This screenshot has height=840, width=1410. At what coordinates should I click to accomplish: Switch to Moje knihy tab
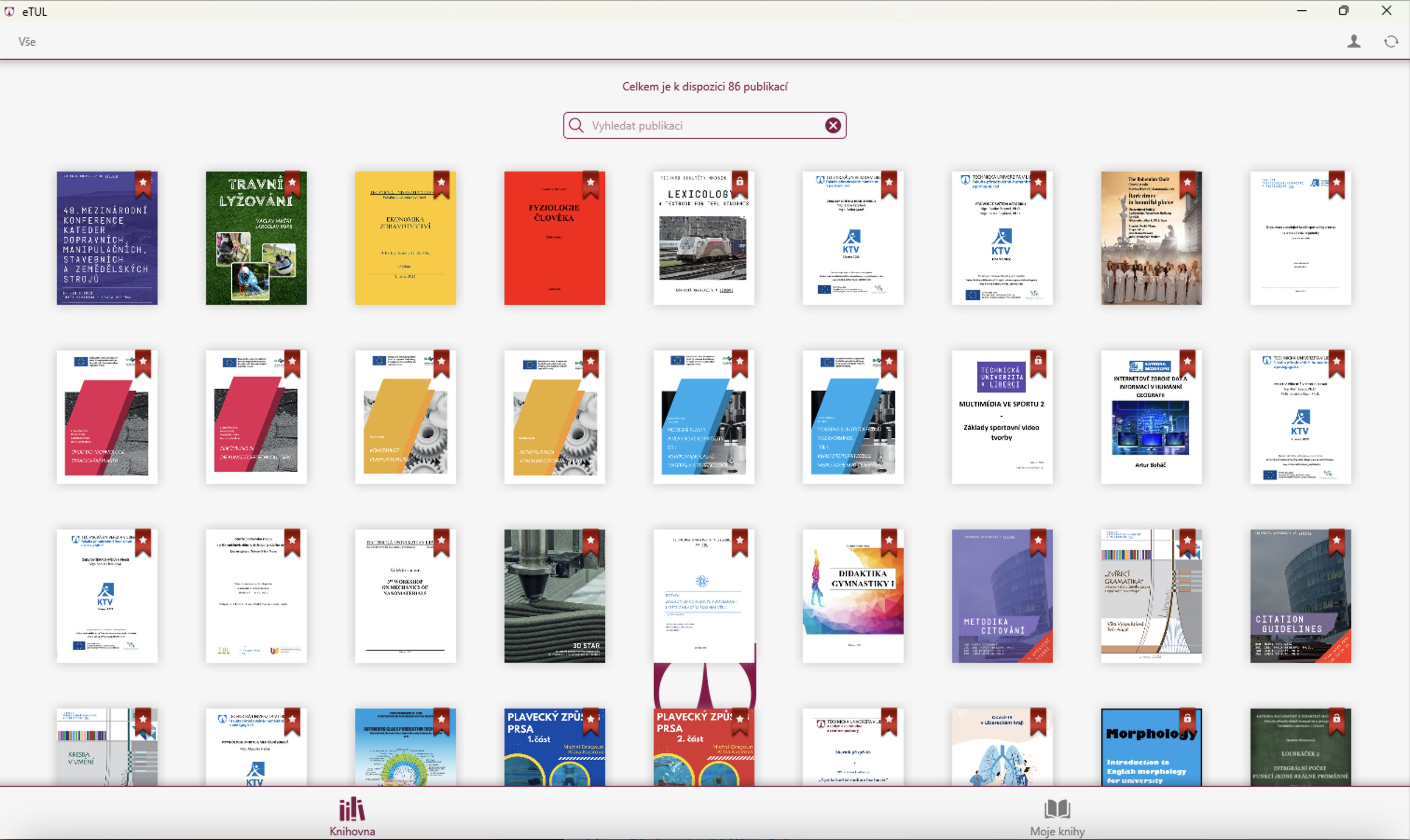tap(1057, 816)
